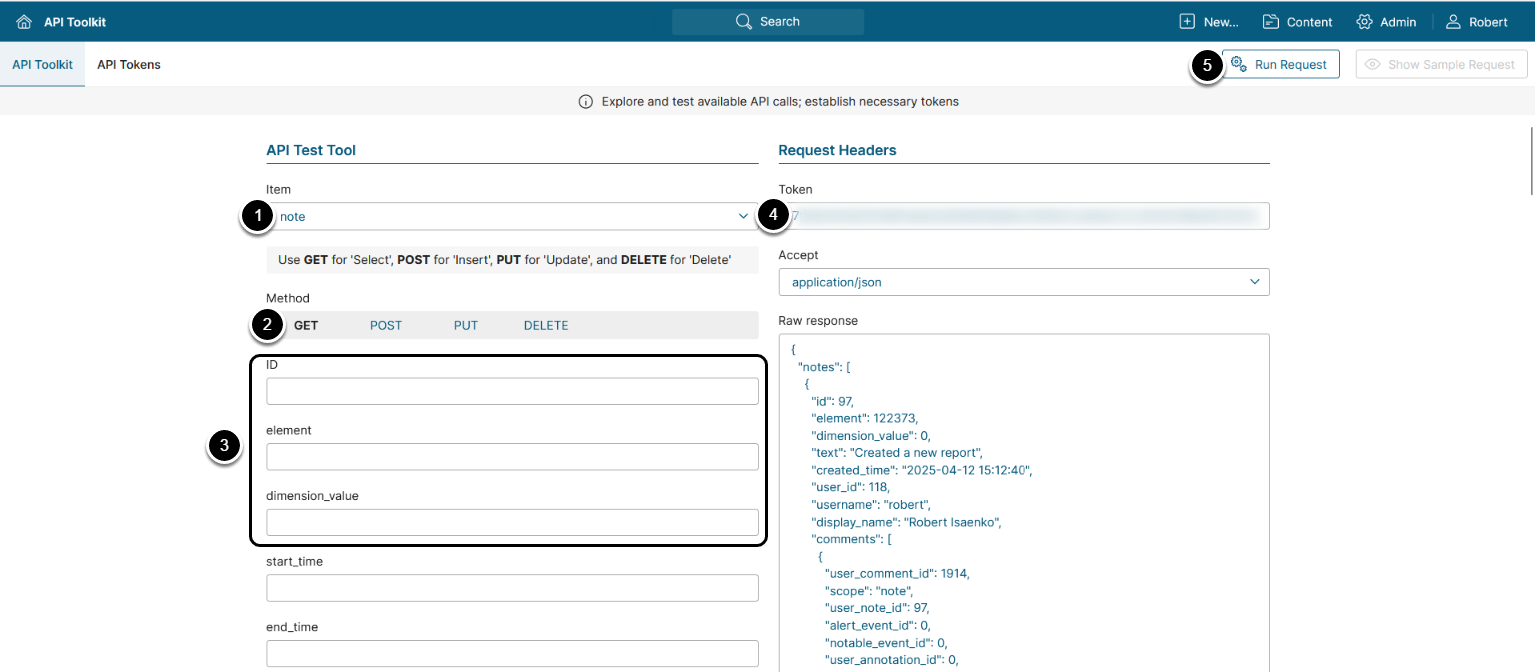This screenshot has width=1535, height=672.
Task: Select the PUT method
Action: tap(466, 325)
